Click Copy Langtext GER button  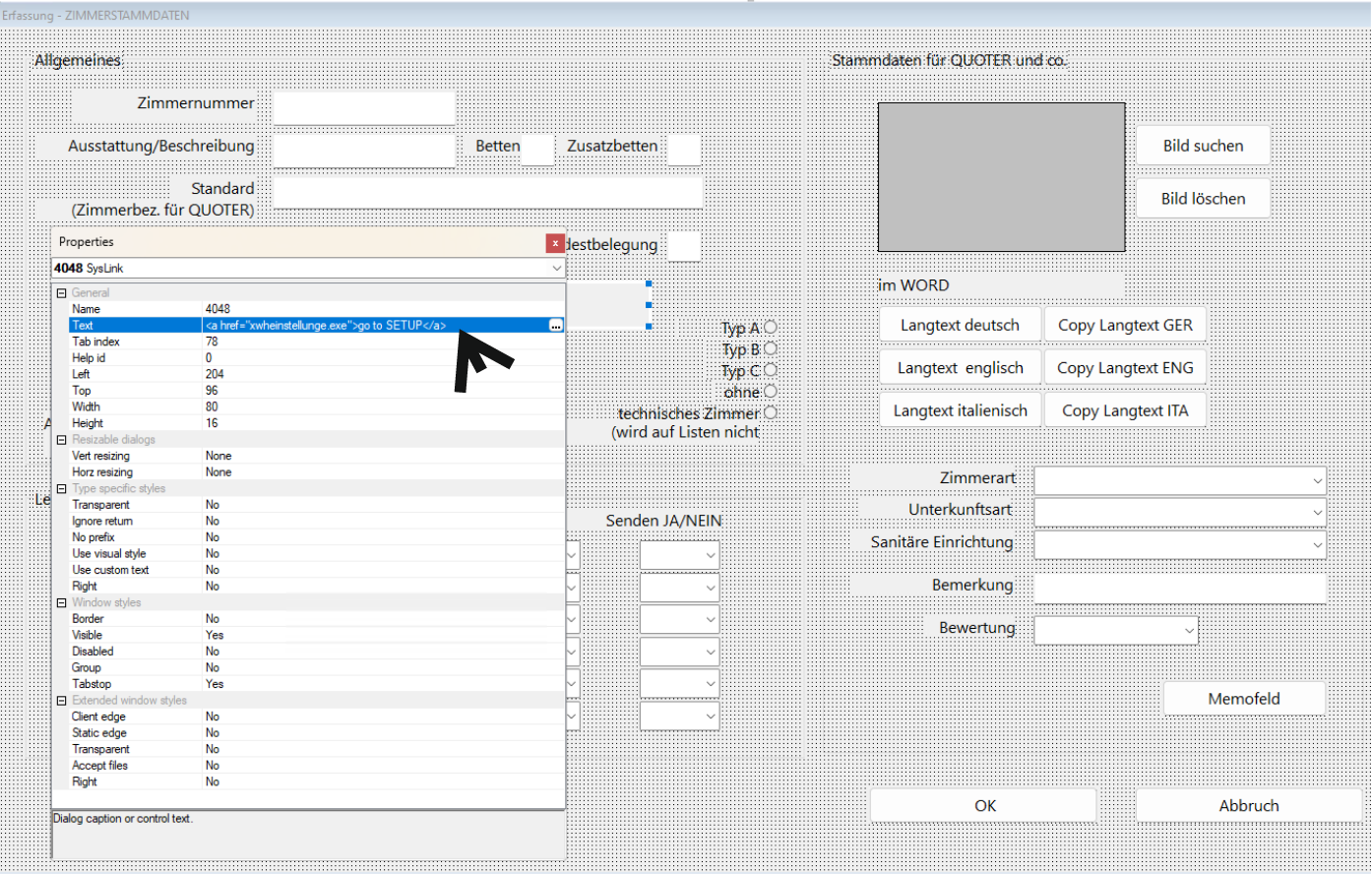[1125, 325]
